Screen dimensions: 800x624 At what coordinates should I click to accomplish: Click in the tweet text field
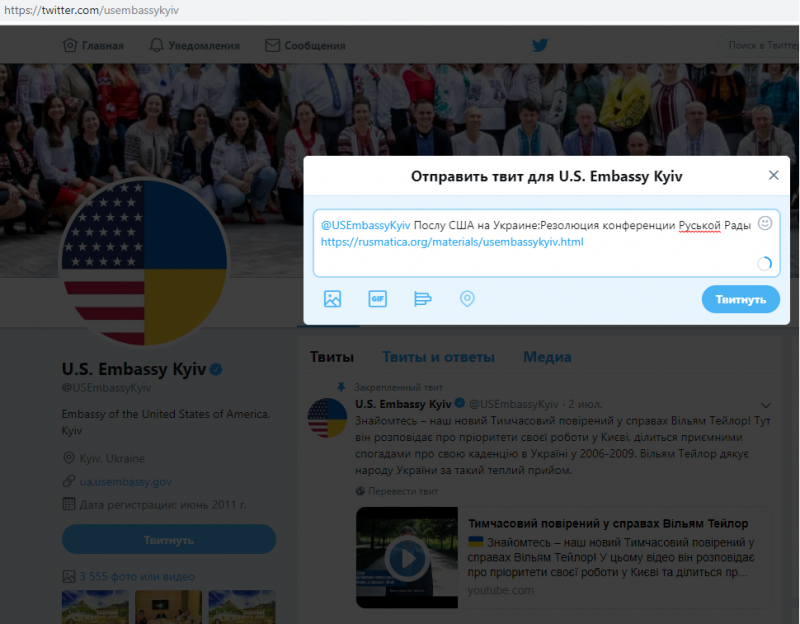click(546, 243)
